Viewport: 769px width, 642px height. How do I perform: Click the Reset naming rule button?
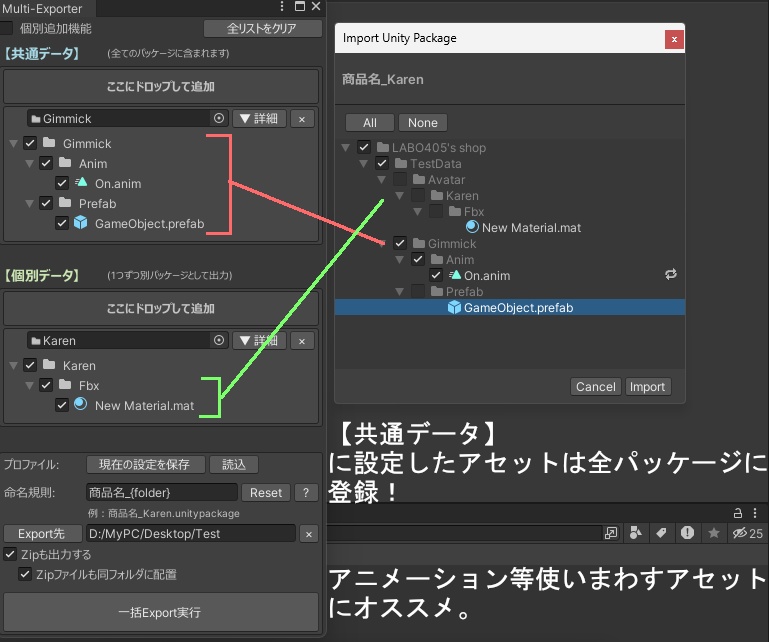tap(266, 492)
